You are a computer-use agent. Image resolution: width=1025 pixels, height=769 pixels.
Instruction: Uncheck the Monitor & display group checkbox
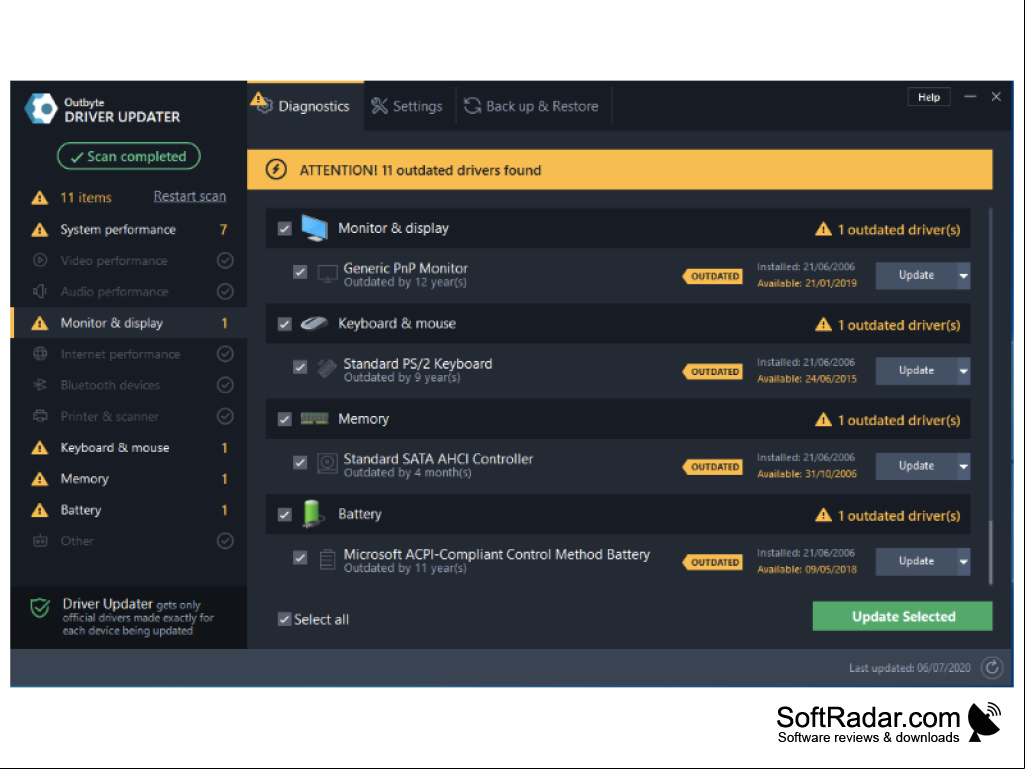tap(284, 228)
